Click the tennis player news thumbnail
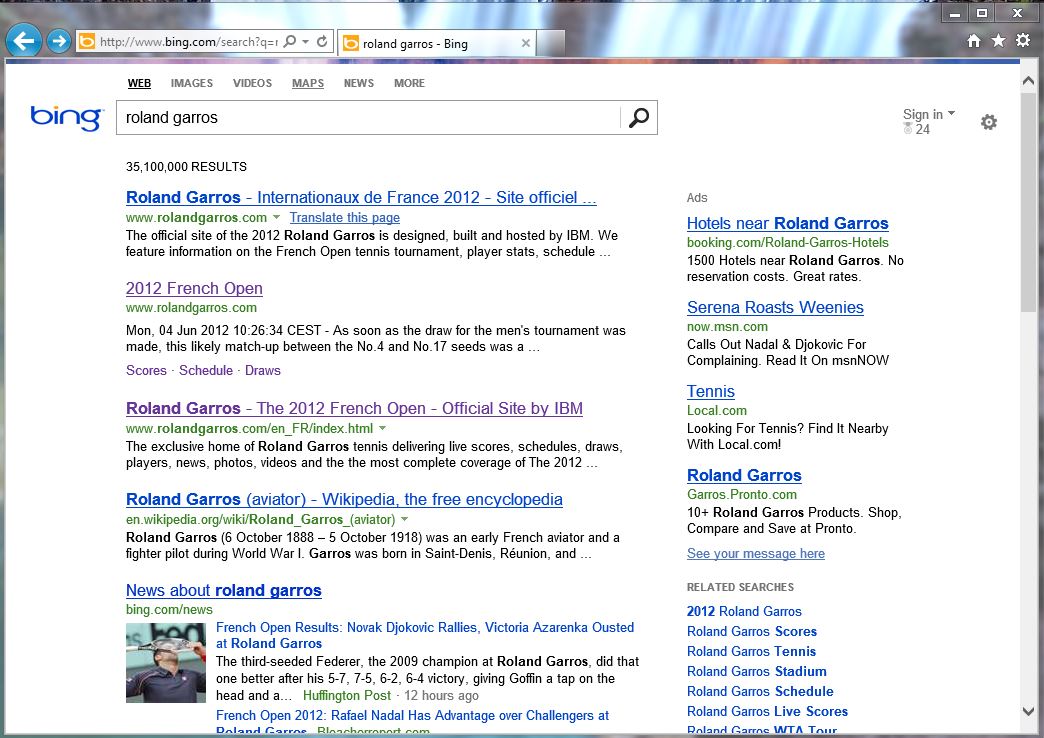This screenshot has width=1044, height=738. tap(166, 663)
